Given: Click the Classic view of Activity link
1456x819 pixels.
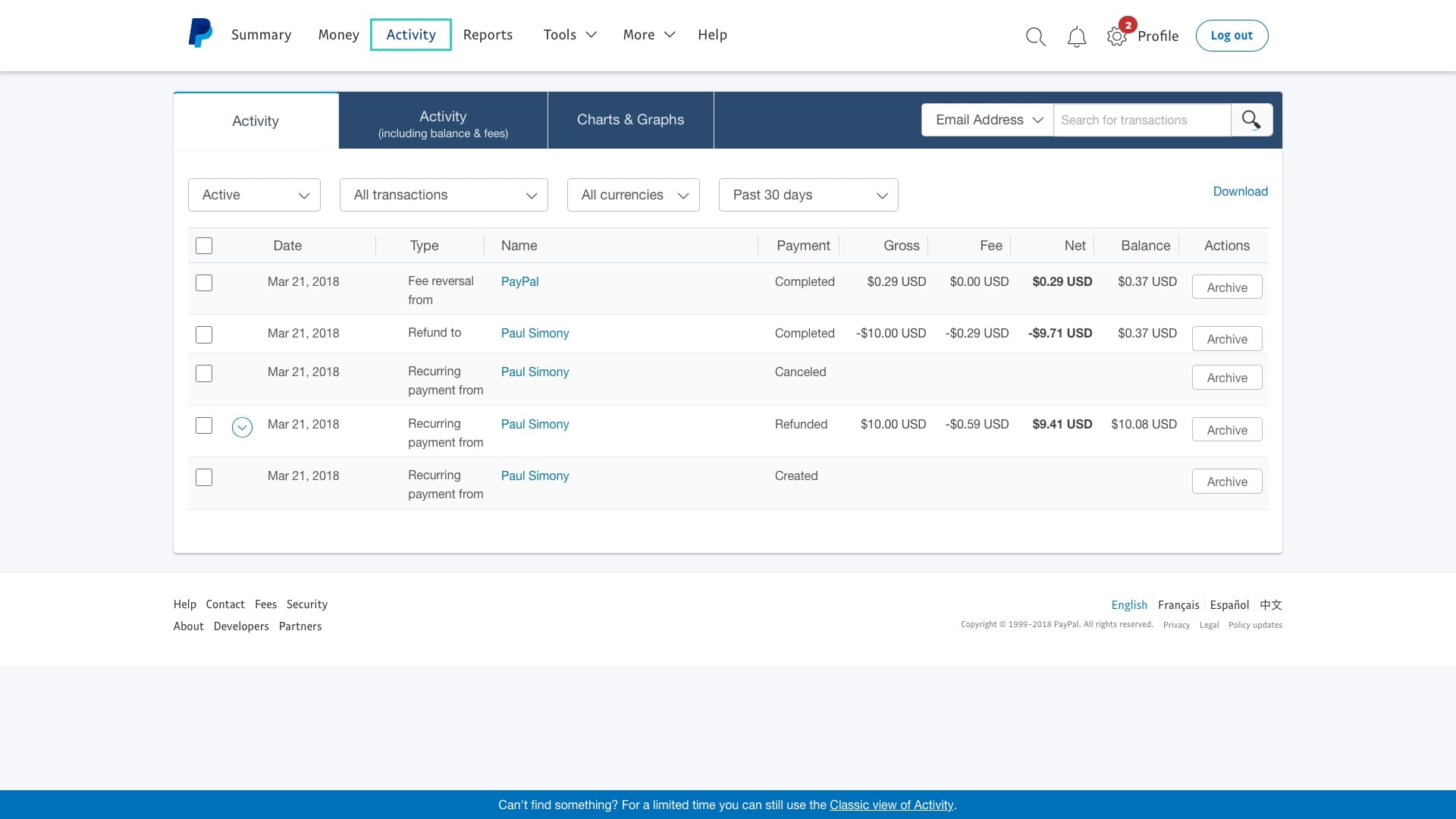Looking at the screenshot, I should click(x=891, y=805).
